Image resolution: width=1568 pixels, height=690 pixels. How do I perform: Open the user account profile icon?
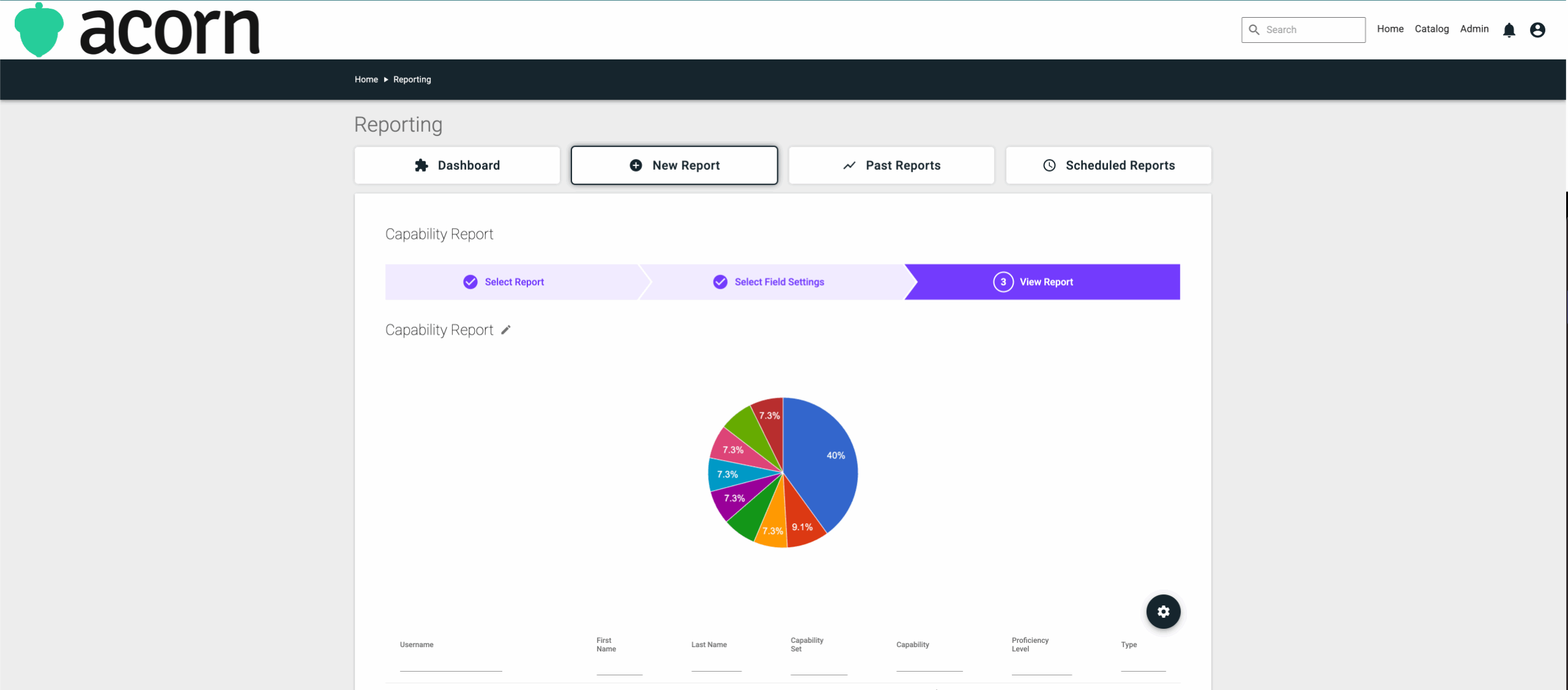[1537, 30]
